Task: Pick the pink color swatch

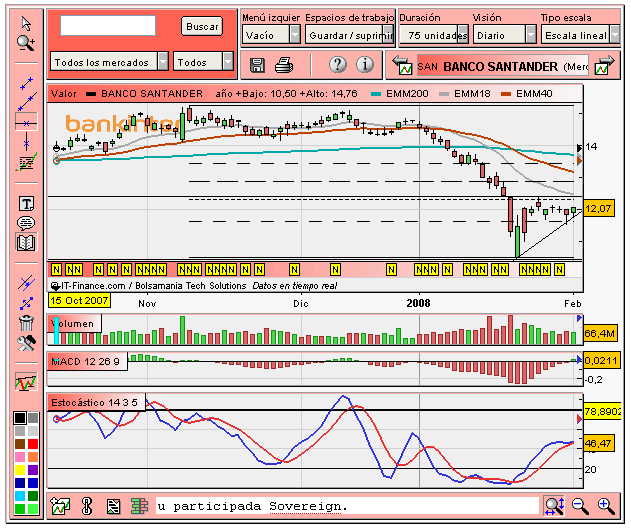Action: point(20,457)
